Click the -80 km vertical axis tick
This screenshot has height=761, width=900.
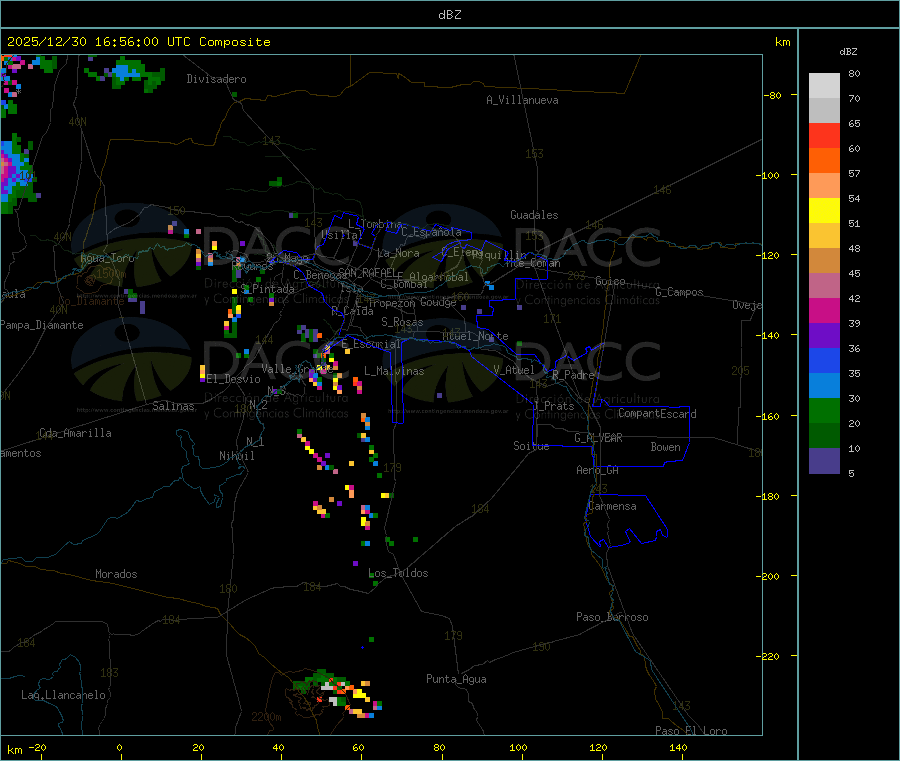click(772, 95)
